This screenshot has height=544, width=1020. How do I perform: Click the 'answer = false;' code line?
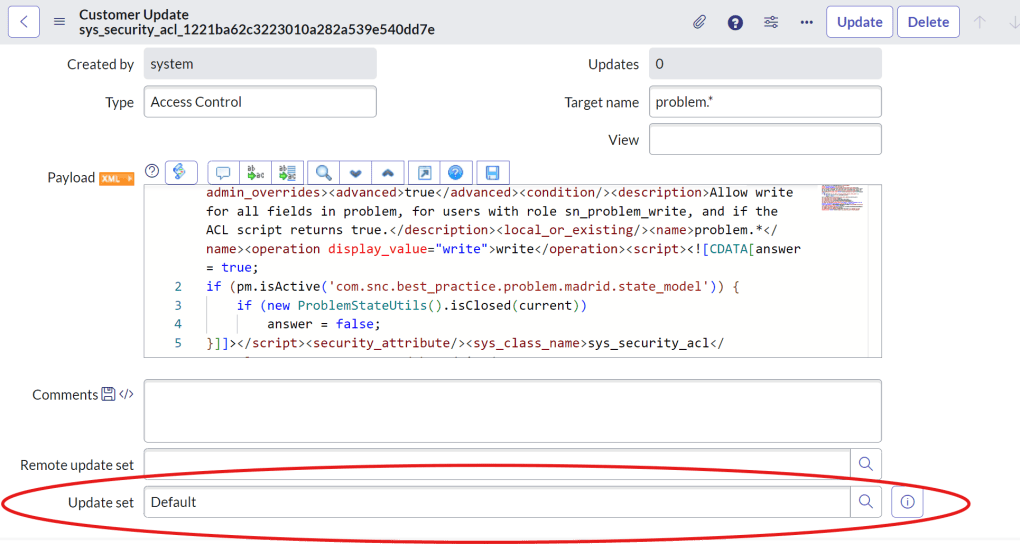324,324
